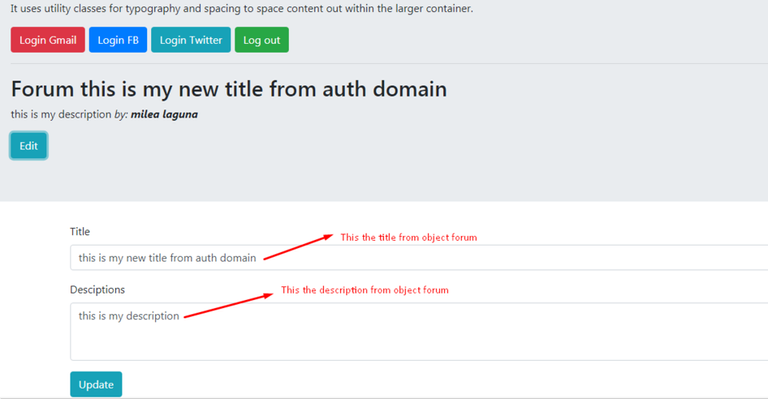Select the Forum heading text

tap(229, 89)
